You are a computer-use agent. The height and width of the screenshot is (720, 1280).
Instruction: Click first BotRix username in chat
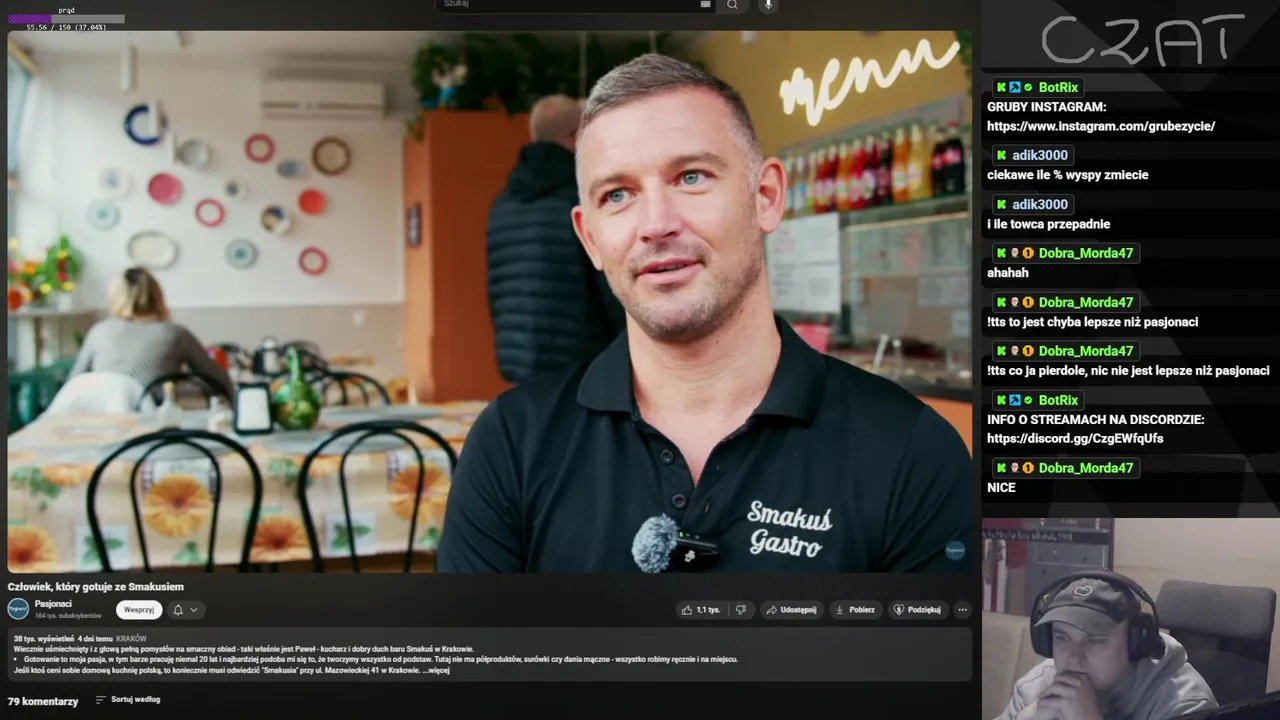(x=1058, y=88)
